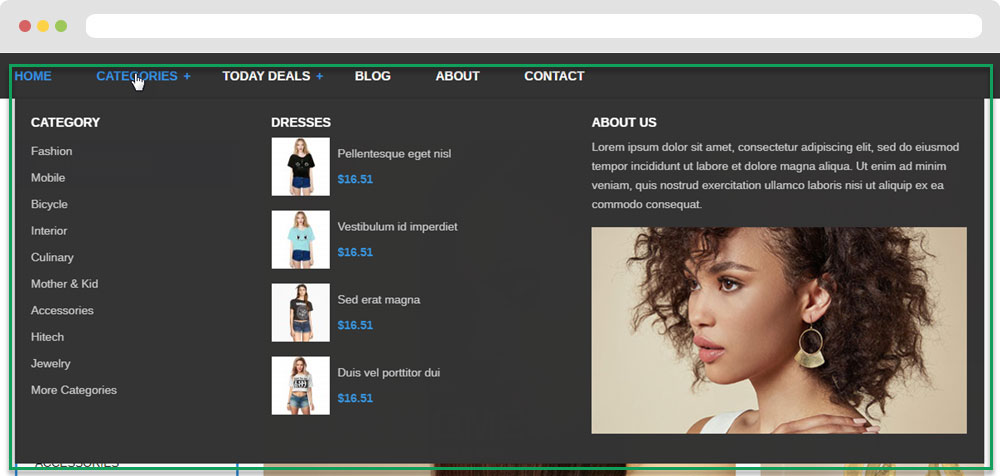Image resolution: width=1000 pixels, height=476 pixels.
Task: Select the Fashion category link
Action: coord(52,151)
